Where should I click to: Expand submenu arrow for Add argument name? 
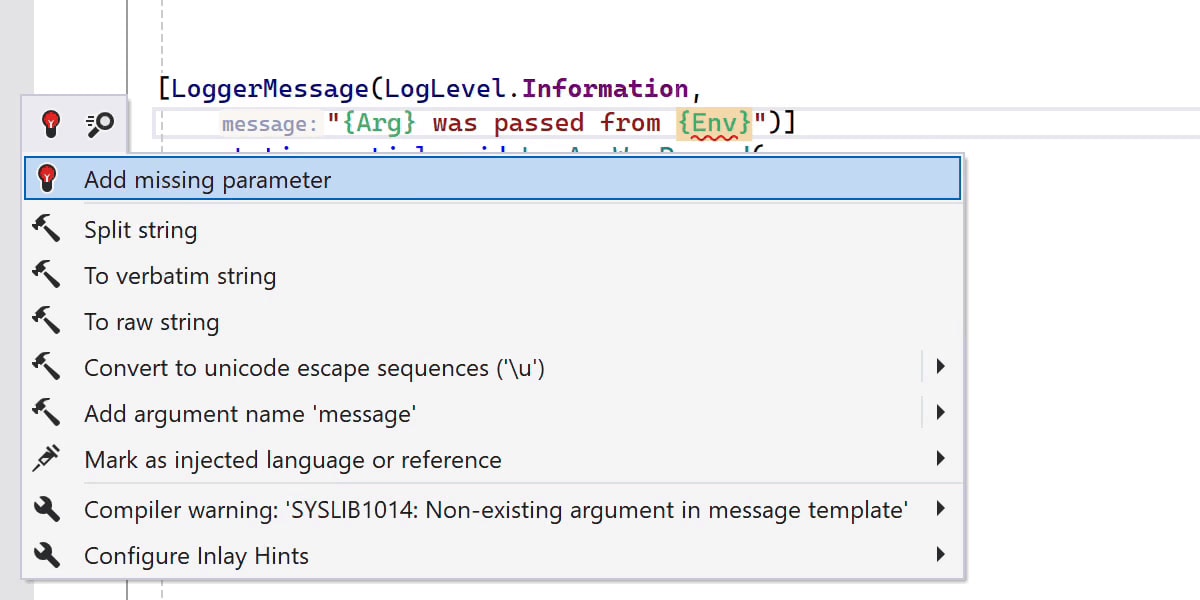940,412
